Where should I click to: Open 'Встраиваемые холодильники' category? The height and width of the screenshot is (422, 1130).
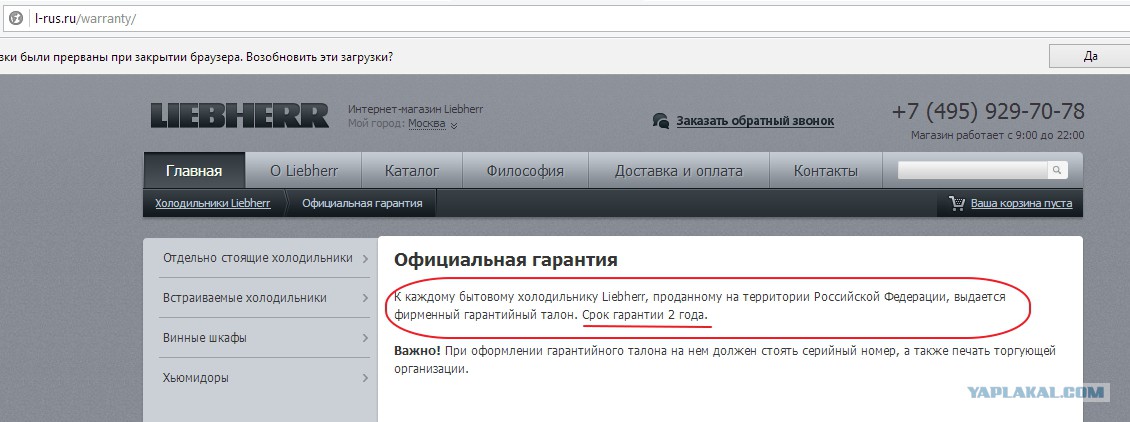click(244, 297)
